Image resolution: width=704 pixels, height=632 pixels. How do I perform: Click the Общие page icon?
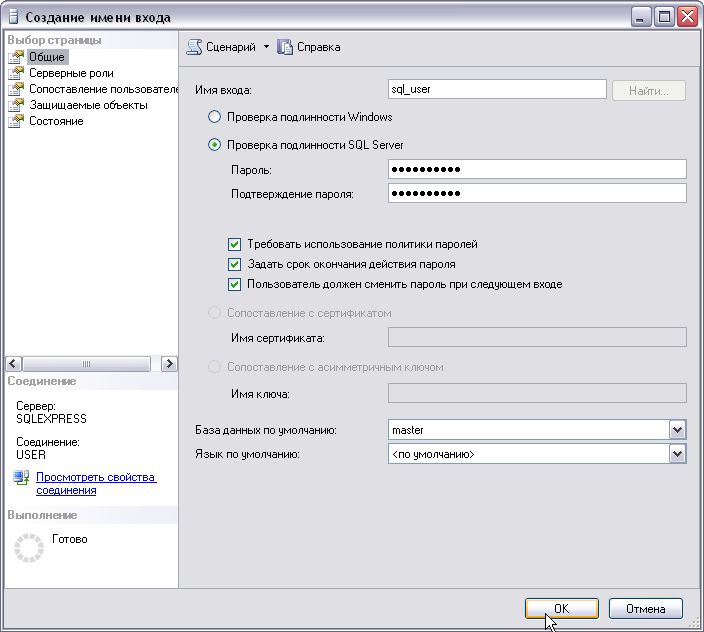pos(15,57)
